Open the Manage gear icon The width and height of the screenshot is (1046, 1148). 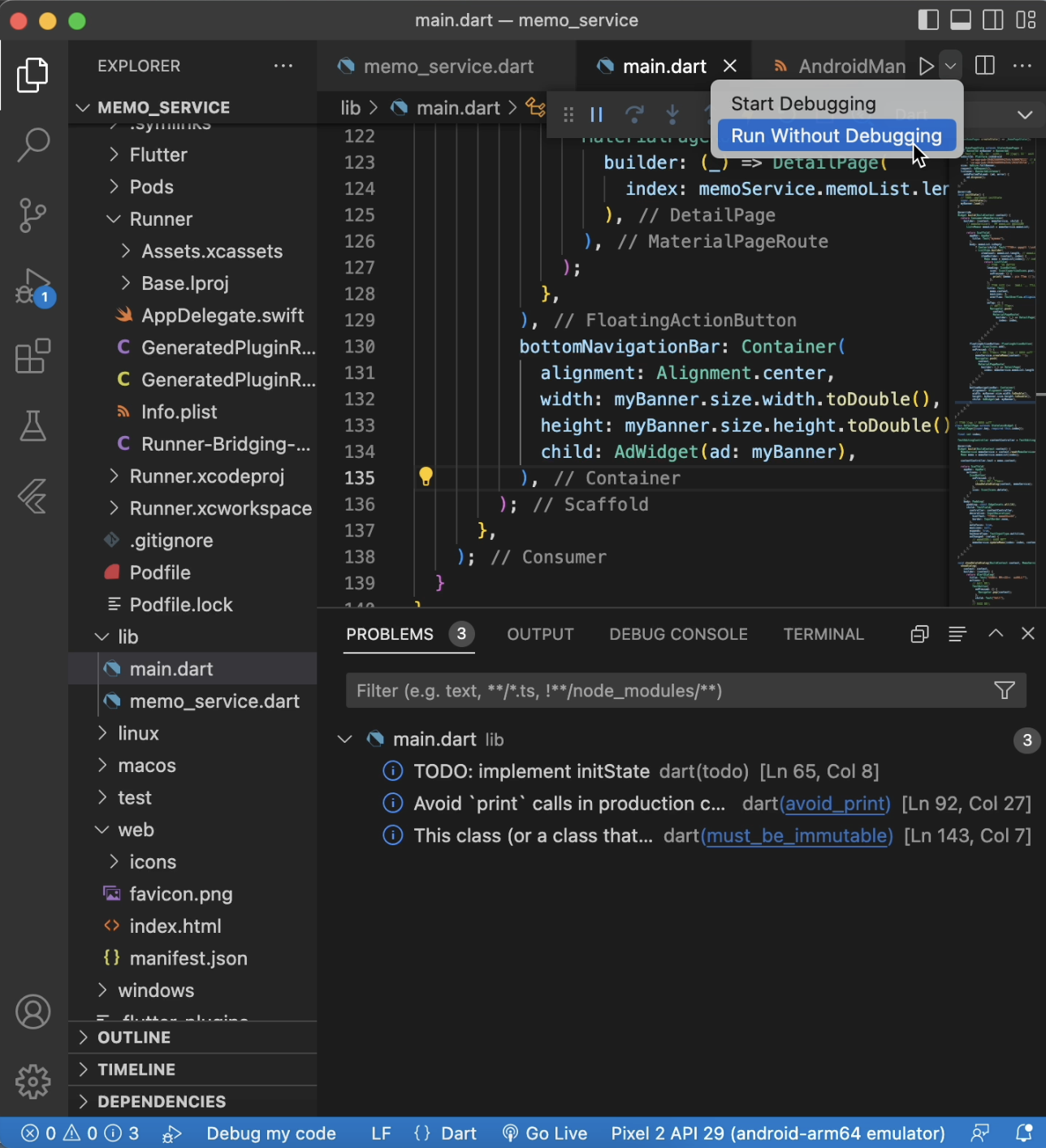pos(33,1081)
